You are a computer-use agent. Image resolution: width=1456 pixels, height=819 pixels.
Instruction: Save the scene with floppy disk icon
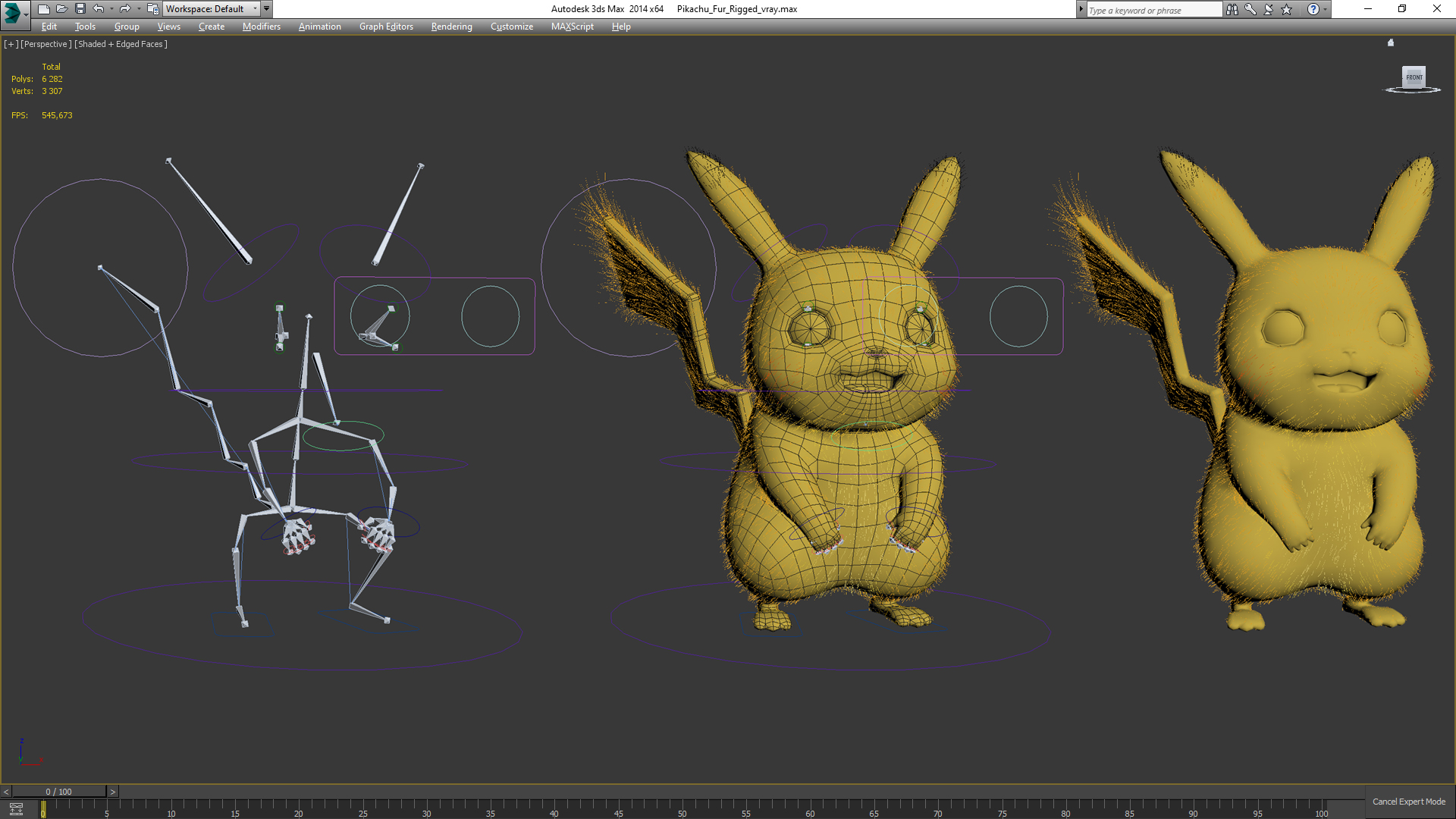pos(80,9)
